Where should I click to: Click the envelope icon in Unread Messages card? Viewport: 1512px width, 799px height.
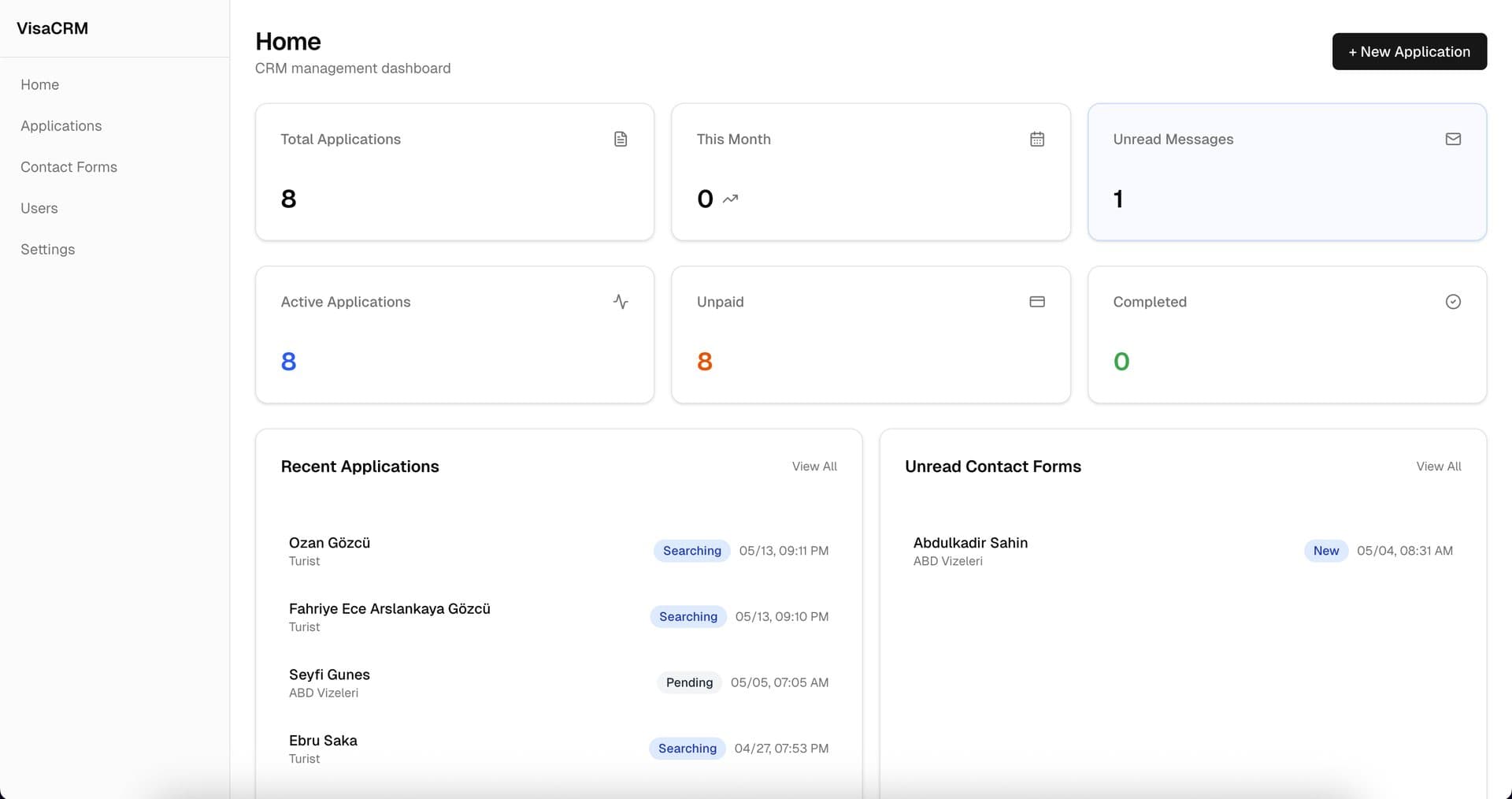pos(1453,139)
